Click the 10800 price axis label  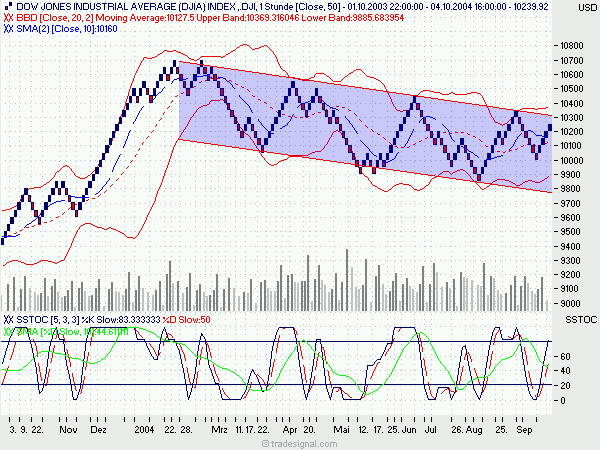[x=572, y=46]
